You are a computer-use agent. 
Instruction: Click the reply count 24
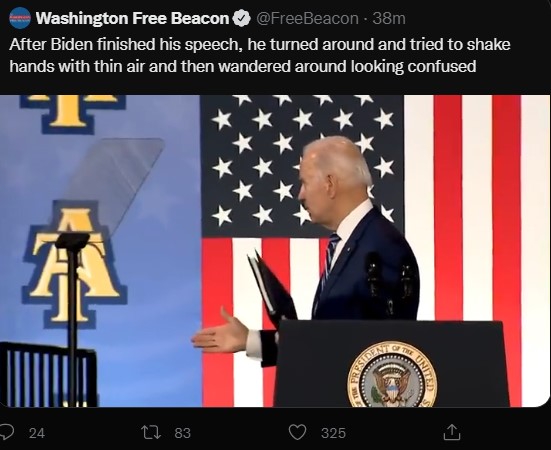pos(37,433)
